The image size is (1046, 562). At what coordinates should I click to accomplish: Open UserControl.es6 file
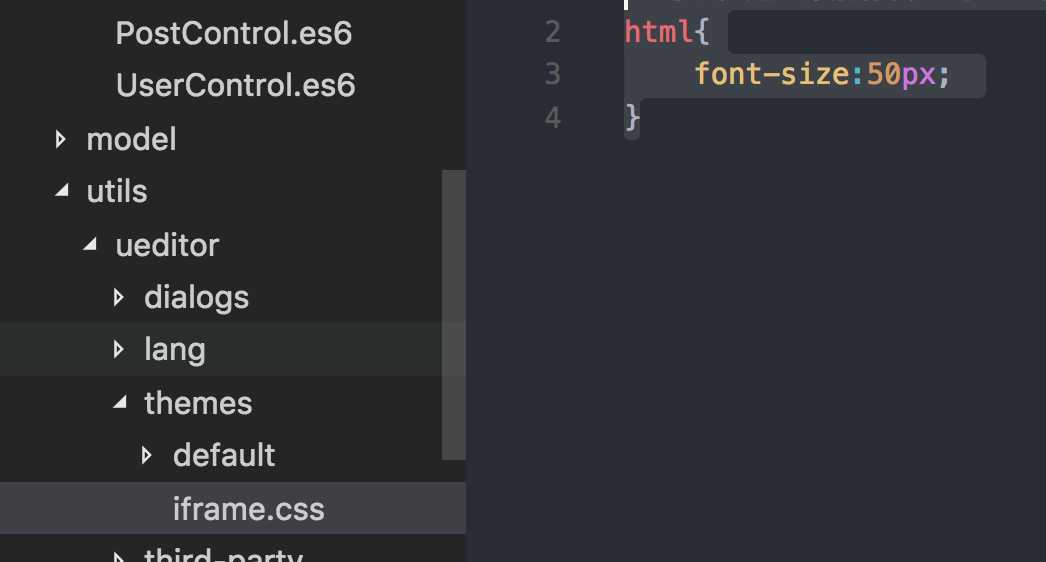coord(235,85)
